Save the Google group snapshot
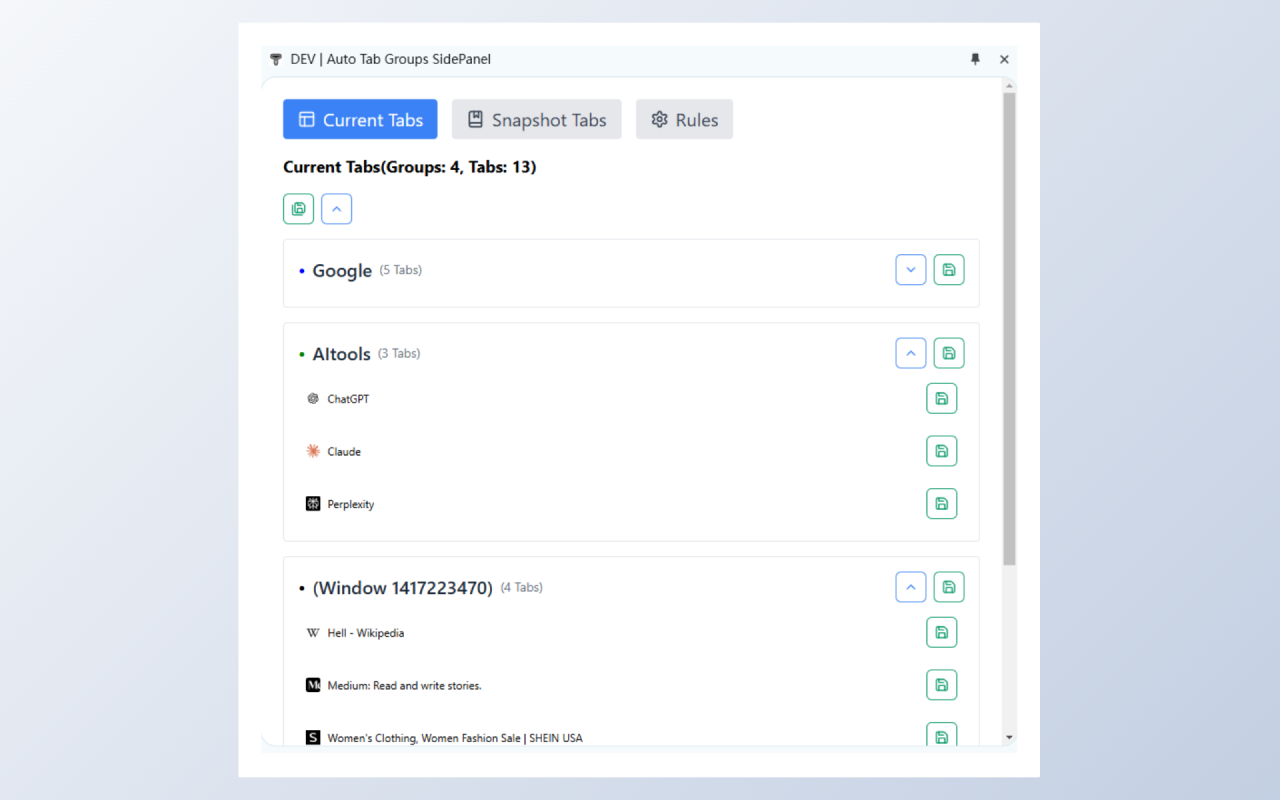This screenshot has width=1280, height=800. pyautogui.click(x=948, y=270)
